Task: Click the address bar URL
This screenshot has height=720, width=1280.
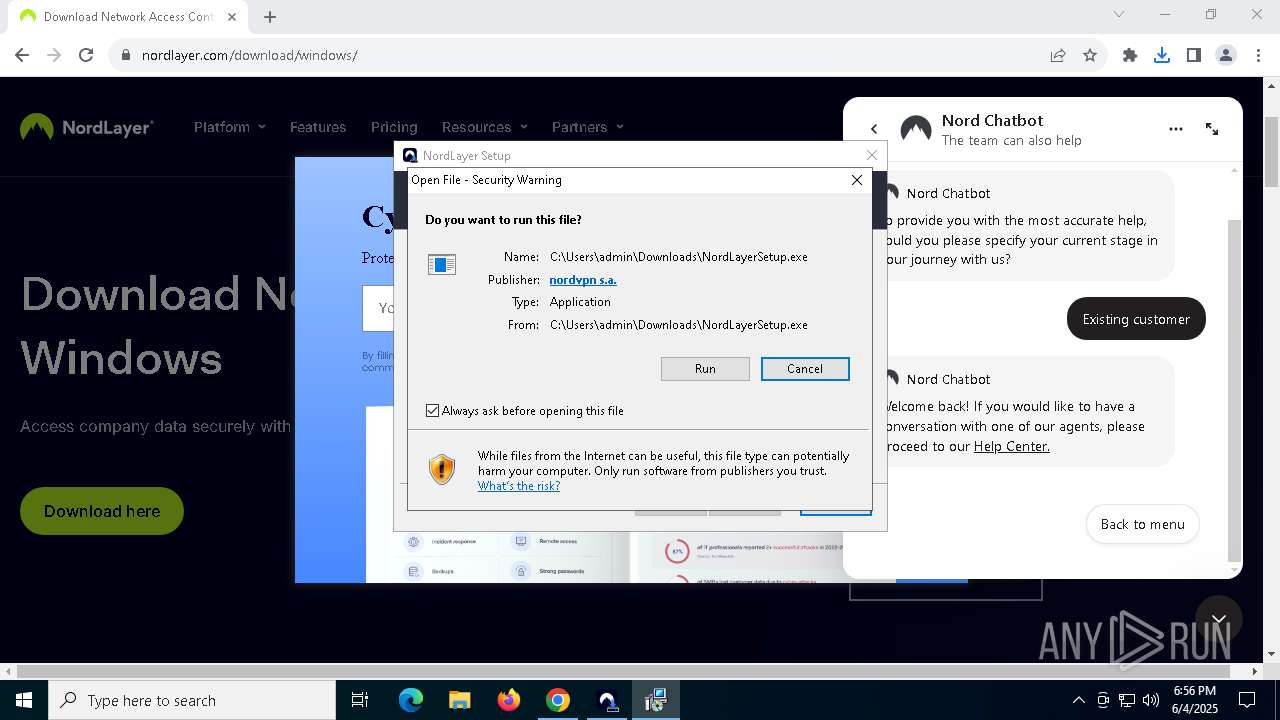Action: click(x=250, y=55)
